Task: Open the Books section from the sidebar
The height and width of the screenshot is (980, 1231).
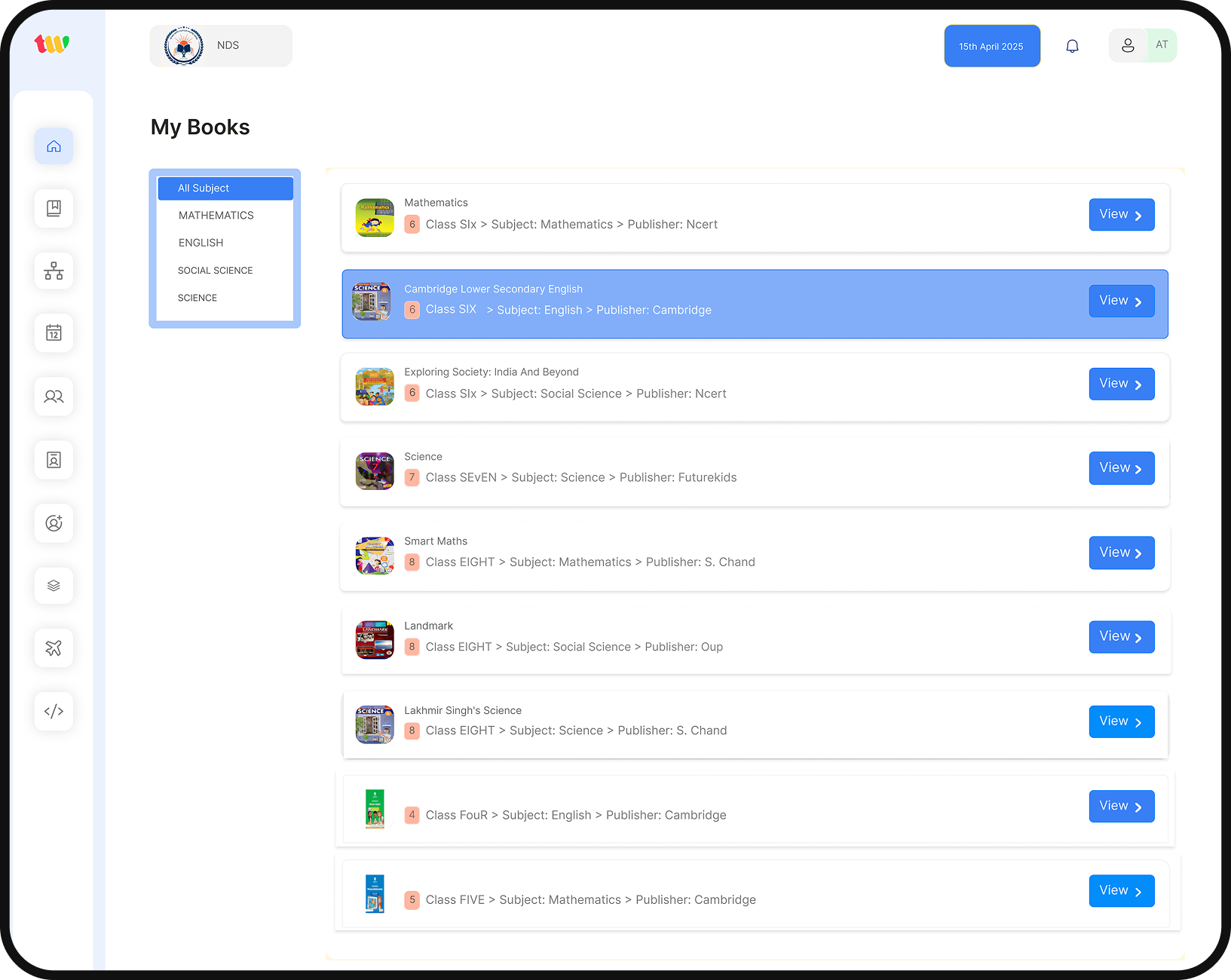Action: tap(54, 209)
